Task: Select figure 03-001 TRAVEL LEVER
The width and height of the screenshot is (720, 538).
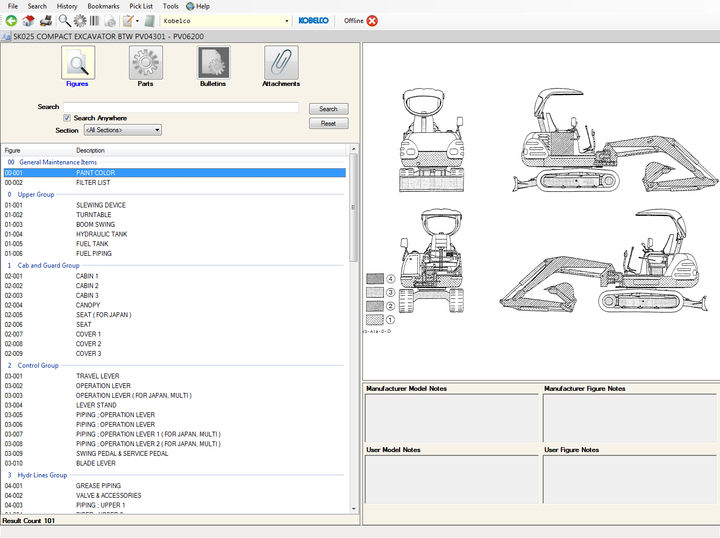Action: tap(174, 376)
